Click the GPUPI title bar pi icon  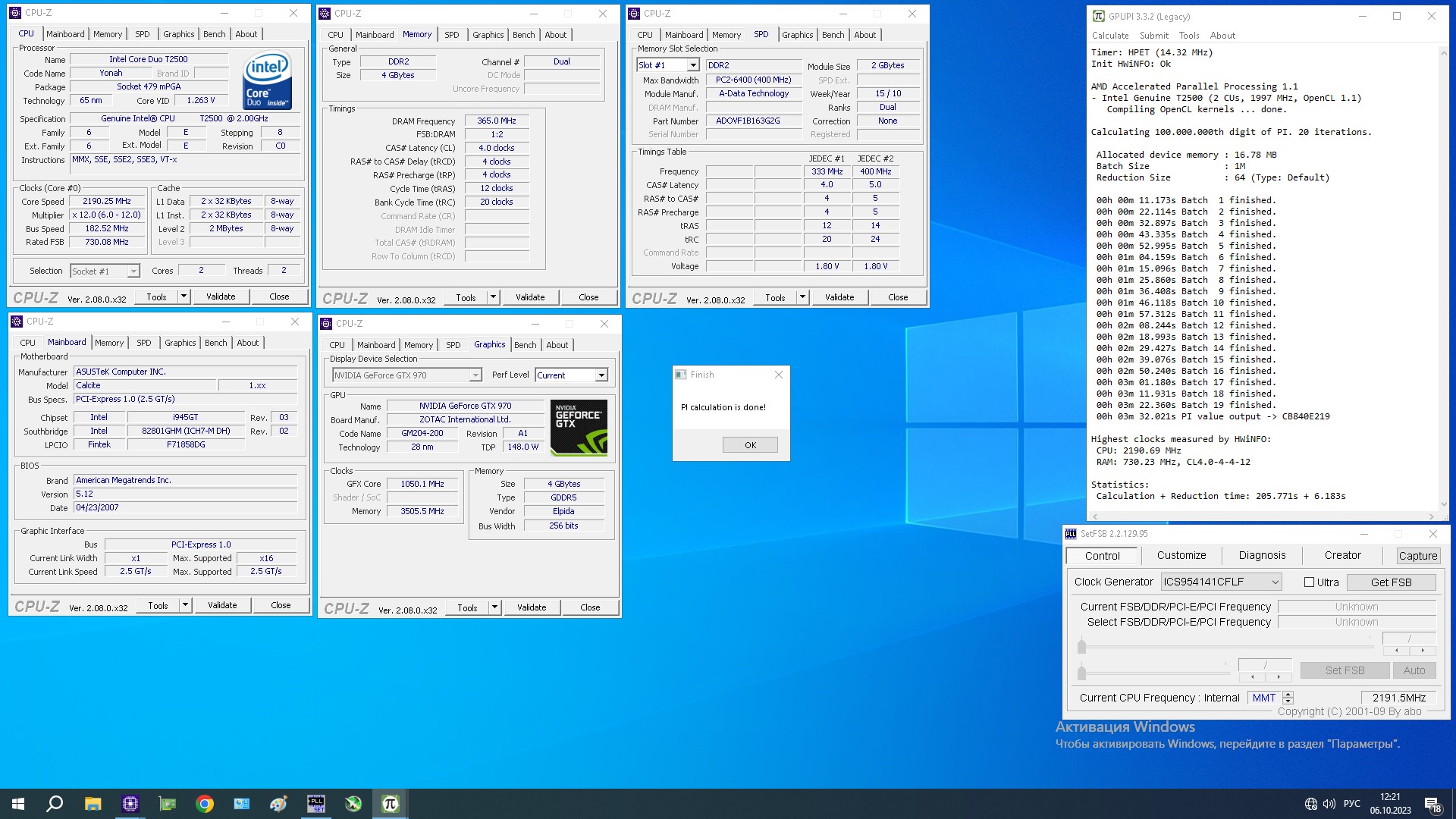pyautogui.click(x=1099, y=16)
